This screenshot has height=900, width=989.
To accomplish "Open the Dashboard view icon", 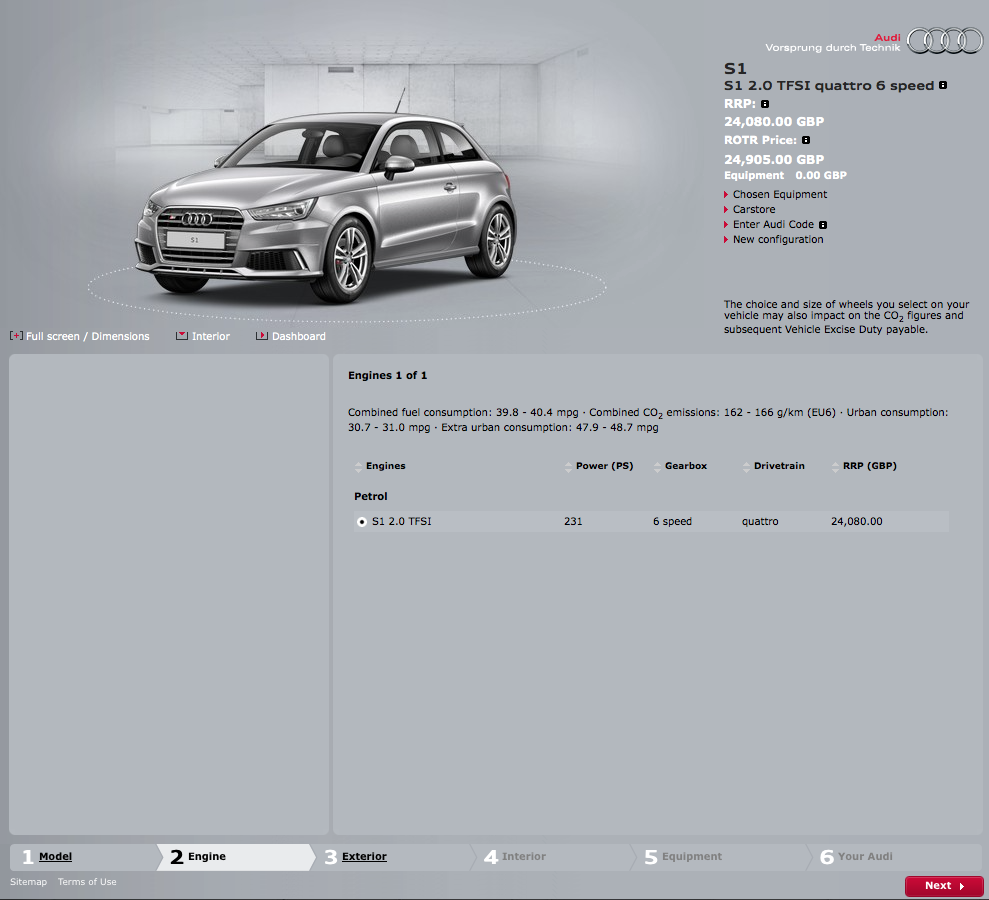I will [262, 336].
